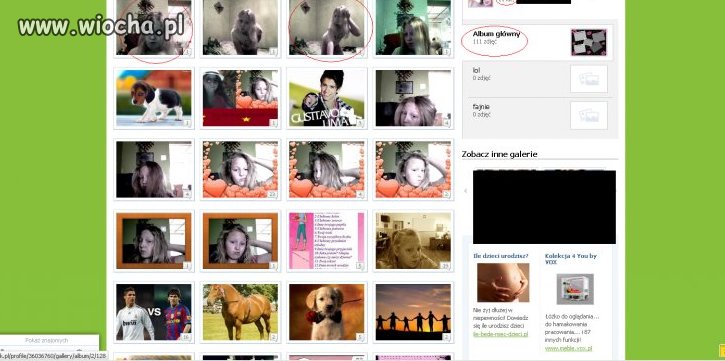Open the sunset silhouettes holding hands thumbnail
Viewport: 725px width, 361px height.
[x=413, y=312]
